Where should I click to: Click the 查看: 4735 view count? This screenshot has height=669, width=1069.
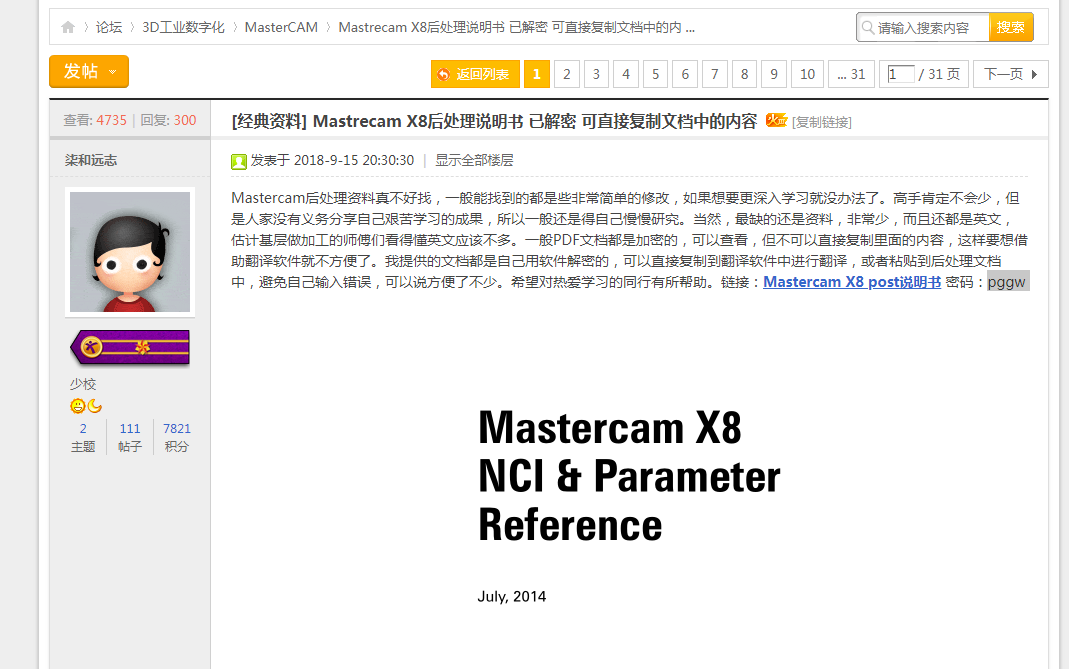click(x=95, y=120)
